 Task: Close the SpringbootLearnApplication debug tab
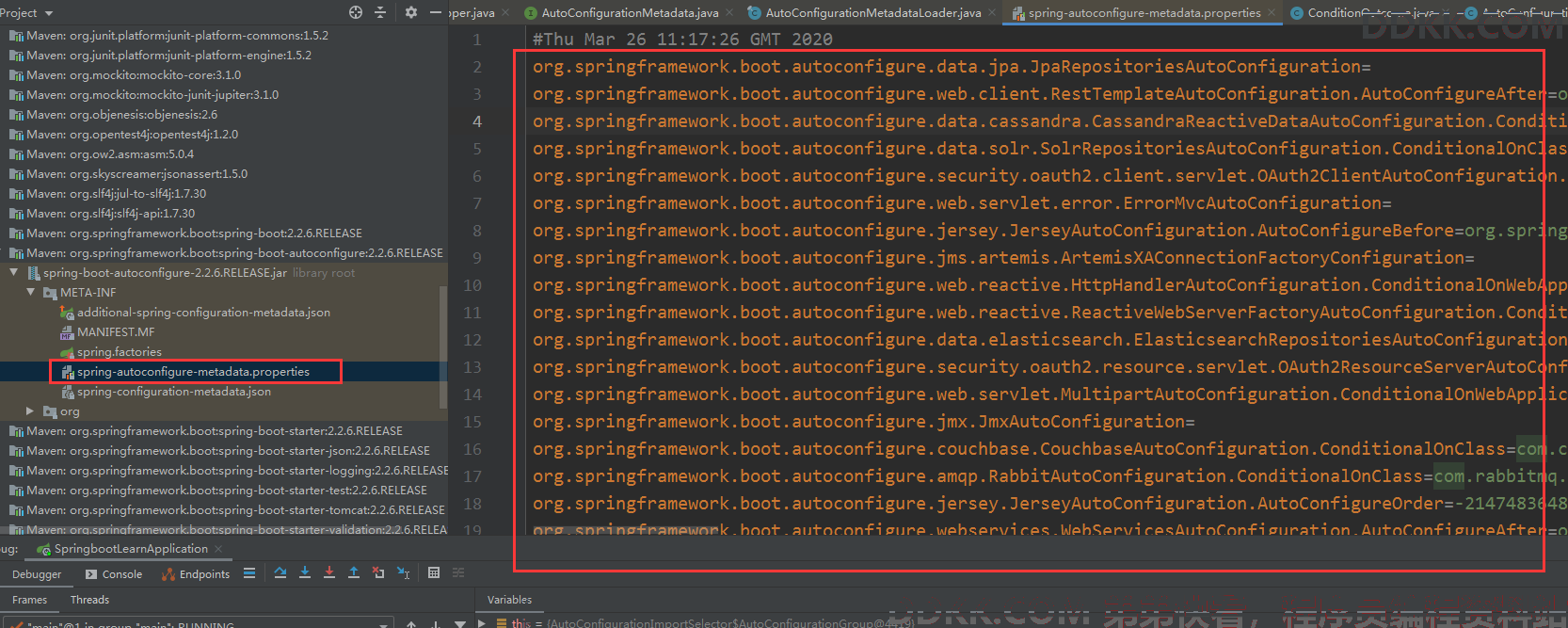(218, 549)
